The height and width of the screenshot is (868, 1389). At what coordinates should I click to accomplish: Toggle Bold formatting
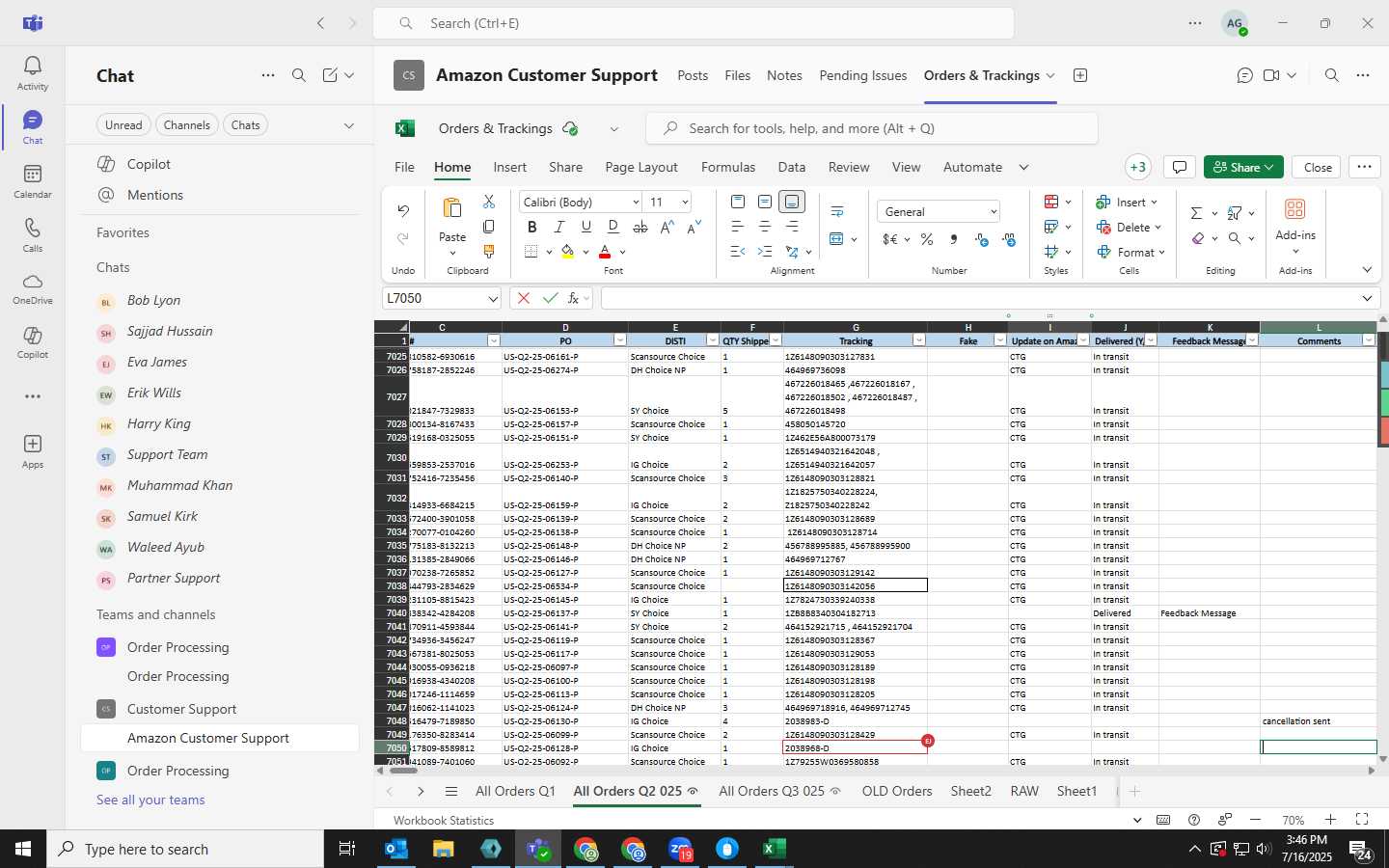[x=531, y=227]
